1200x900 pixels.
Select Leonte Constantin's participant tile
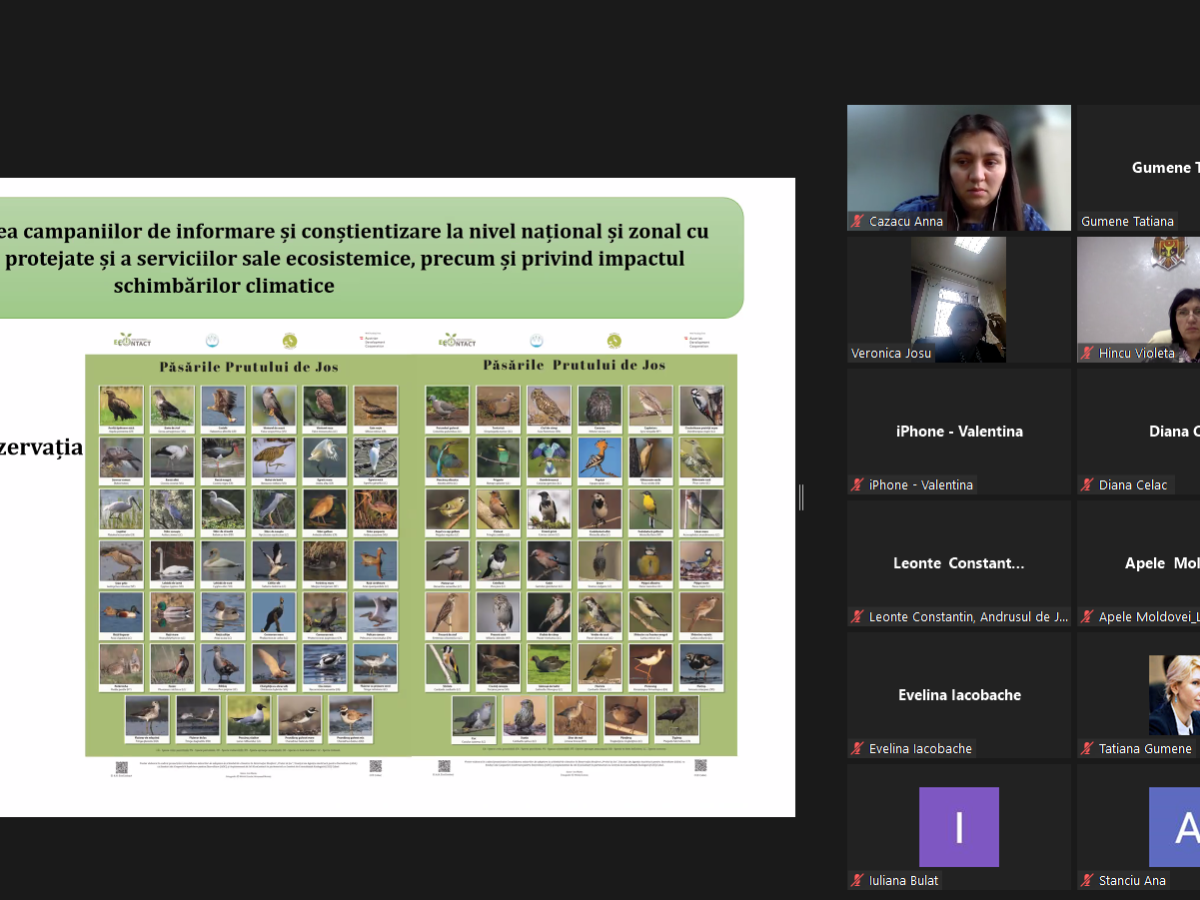point(959,564)
